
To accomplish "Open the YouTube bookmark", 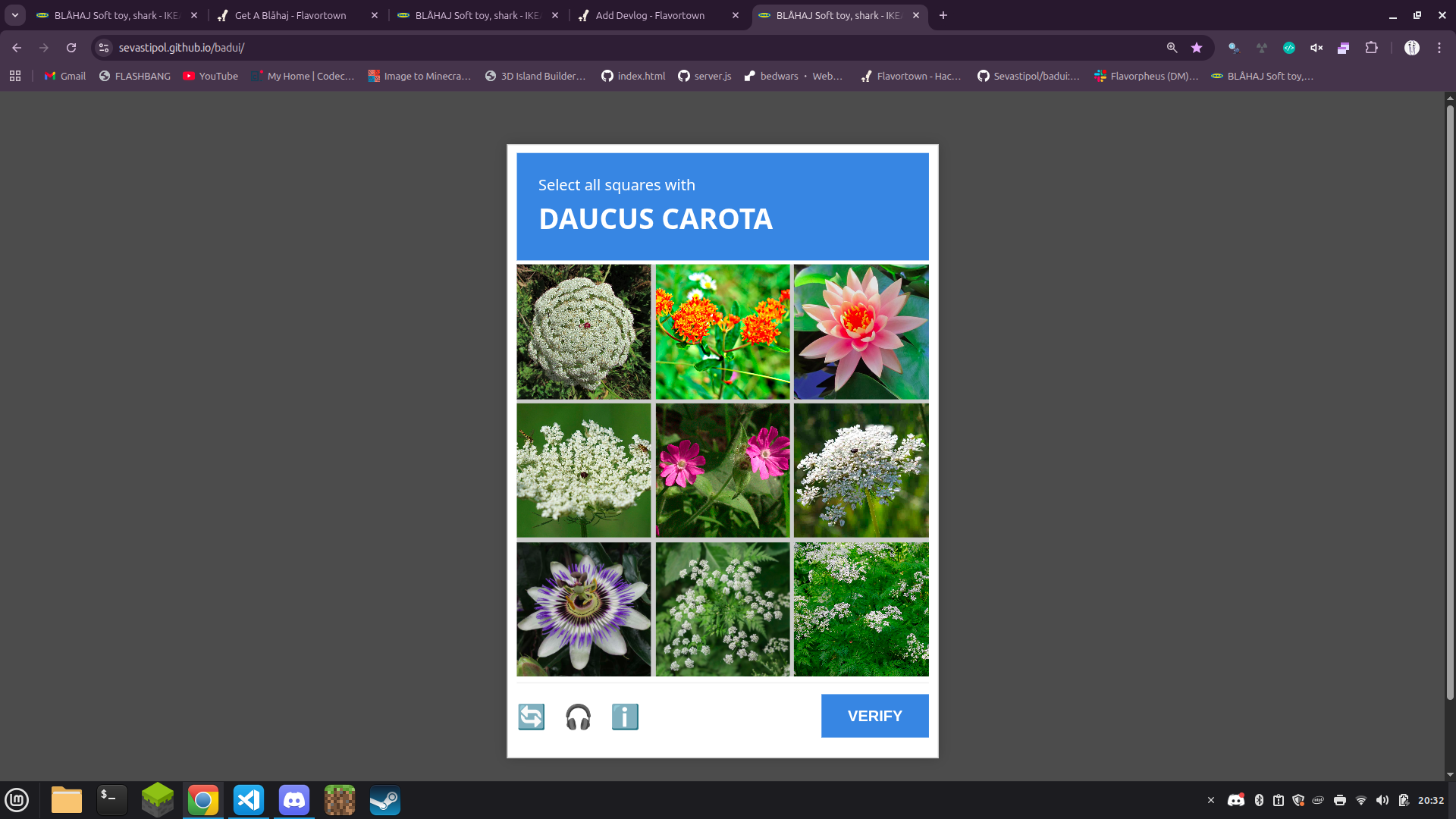I will [x=210, y=76].
